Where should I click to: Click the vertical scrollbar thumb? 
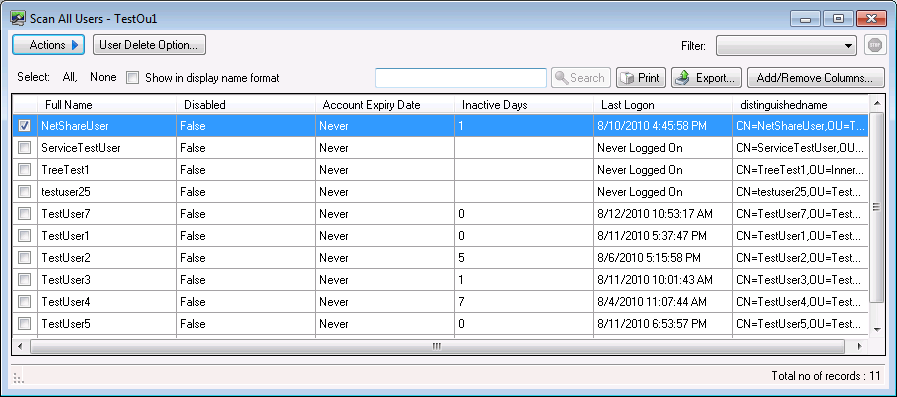point(876,207)
